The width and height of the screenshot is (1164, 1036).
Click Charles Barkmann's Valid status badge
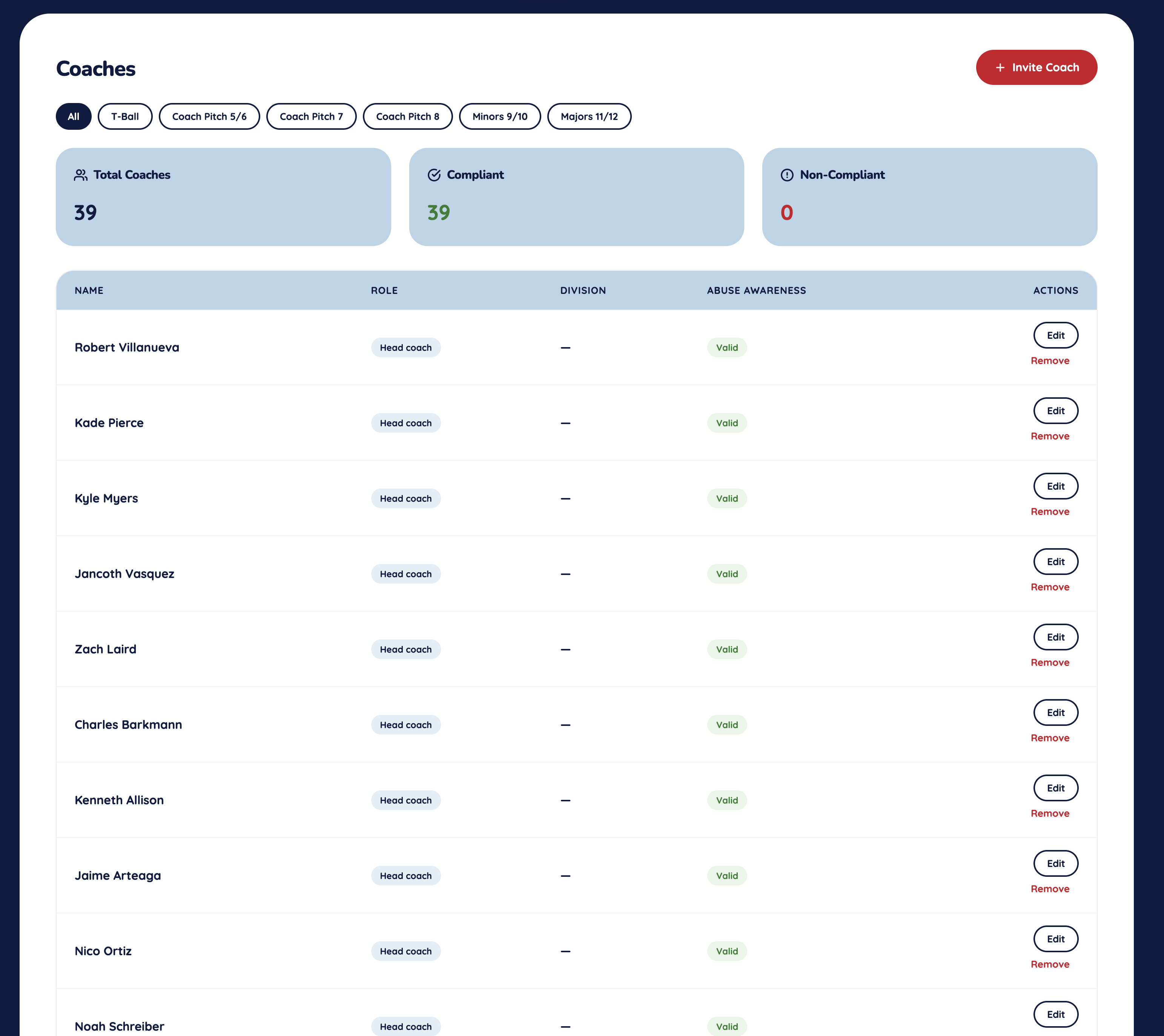(x=726, y=725)
